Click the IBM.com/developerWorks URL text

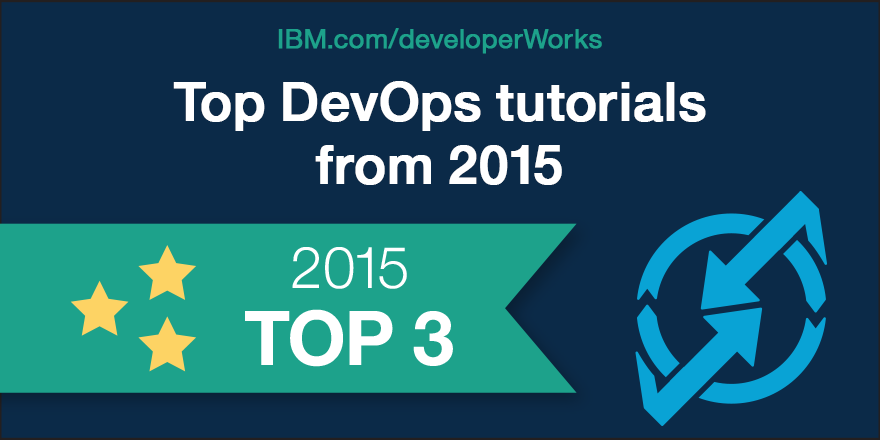(440, 40)
